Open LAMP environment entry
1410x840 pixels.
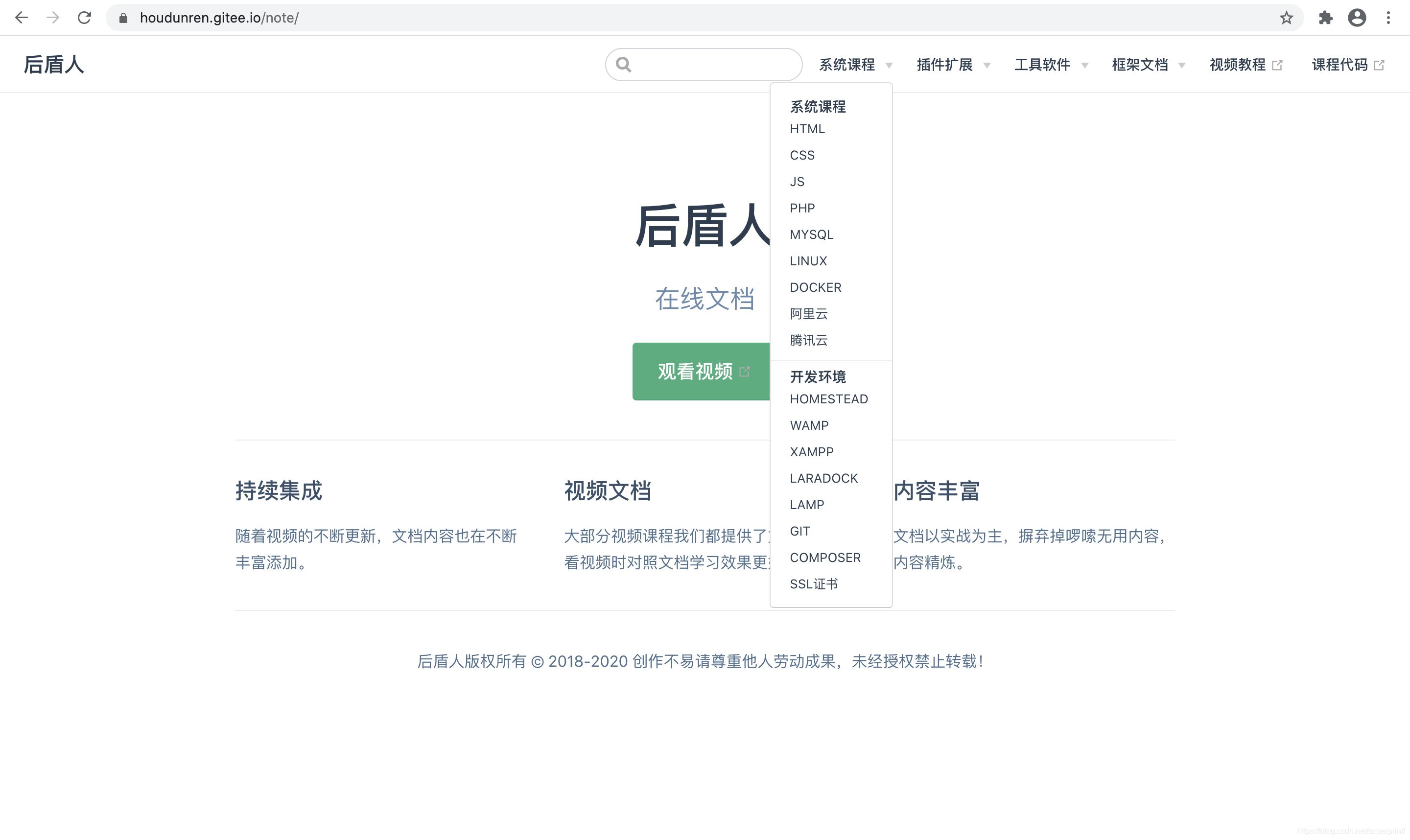point(807,504)
